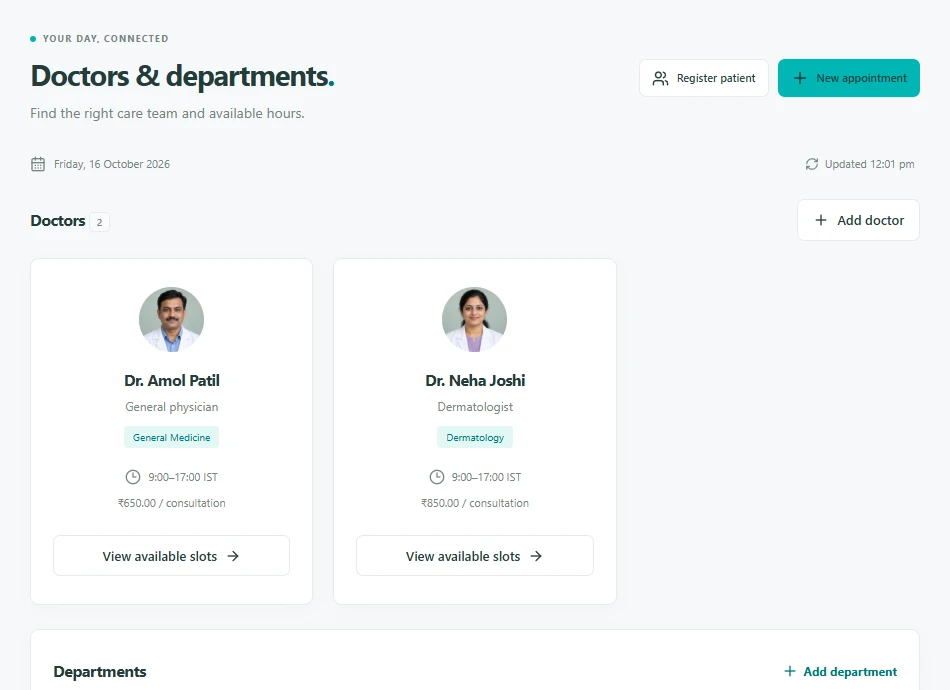Click the Departments section heading
Viewport: 950px width, 690px height.
tap(100, 672)
